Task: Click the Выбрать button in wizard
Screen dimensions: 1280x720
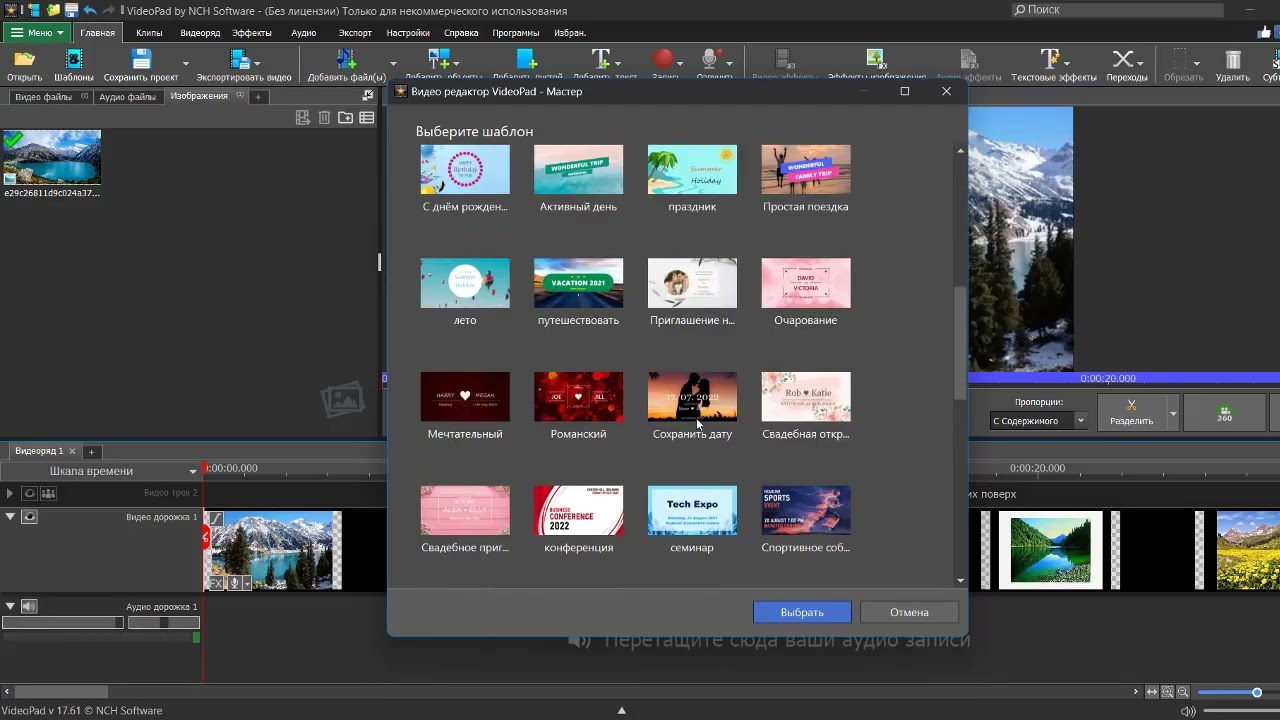Action: 802,612
